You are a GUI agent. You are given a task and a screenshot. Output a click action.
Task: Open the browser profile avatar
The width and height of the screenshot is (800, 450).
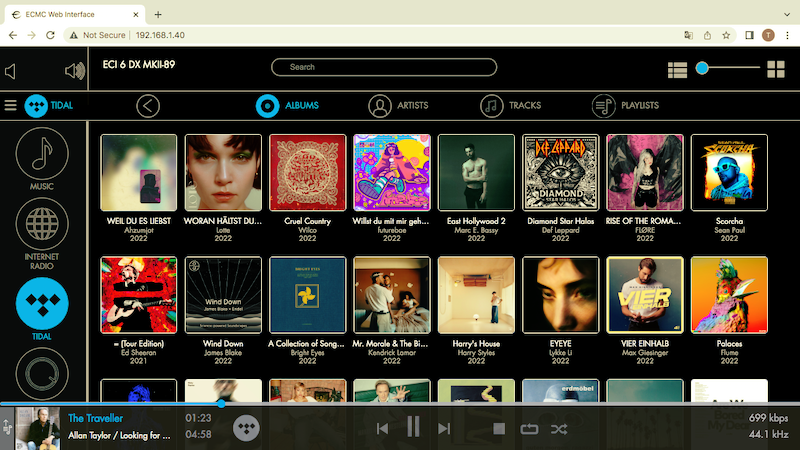point(768,35)
